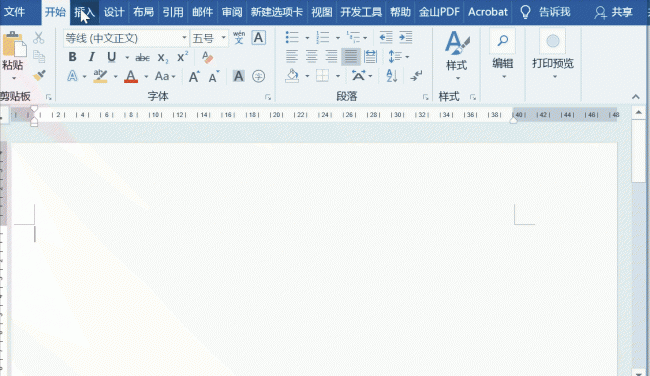This screenshot has width=650, height=376.
Task: Click the Multilevel List icon
Action: (353, 37)
